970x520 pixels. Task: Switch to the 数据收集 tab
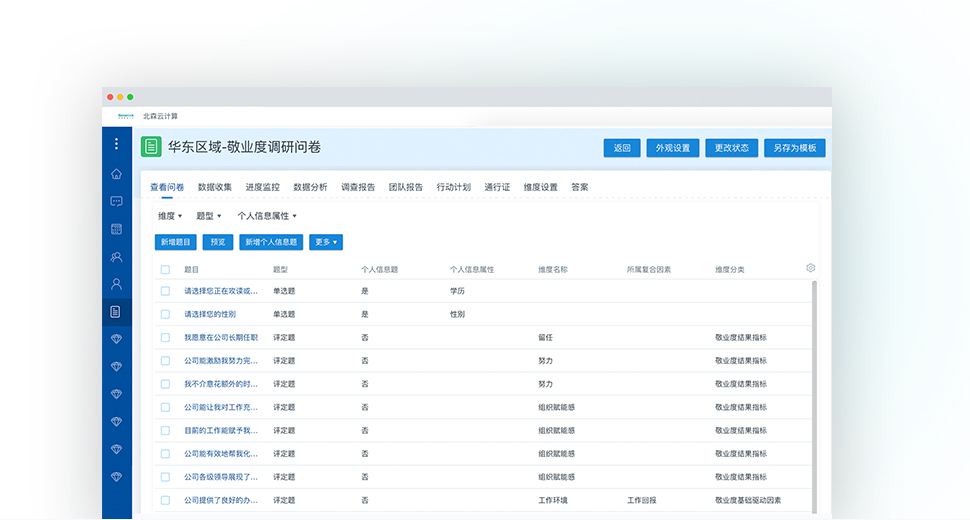click(x=215, y=187)
